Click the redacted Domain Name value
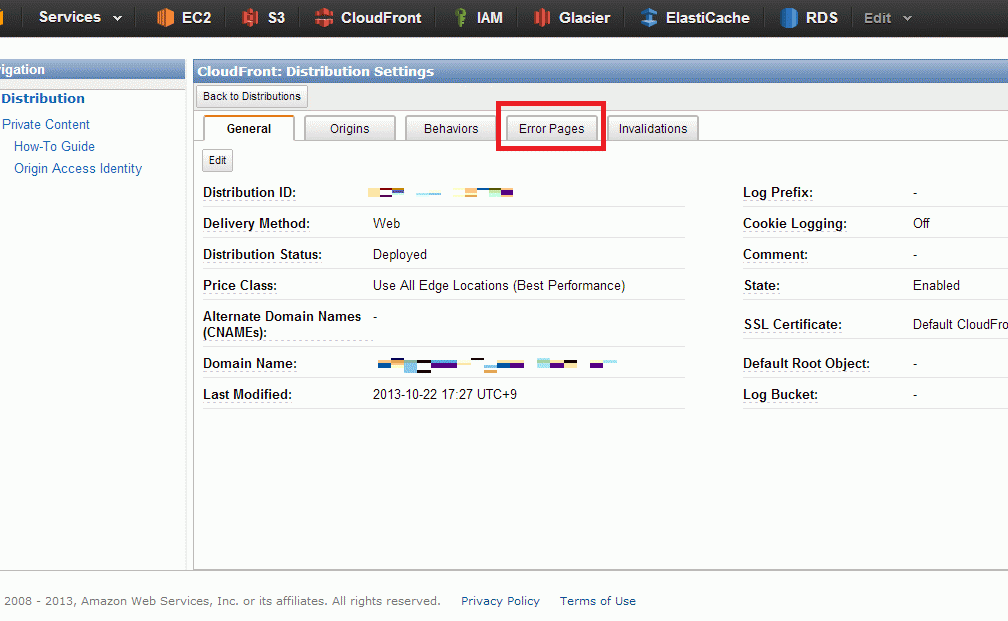 point(497,365)
